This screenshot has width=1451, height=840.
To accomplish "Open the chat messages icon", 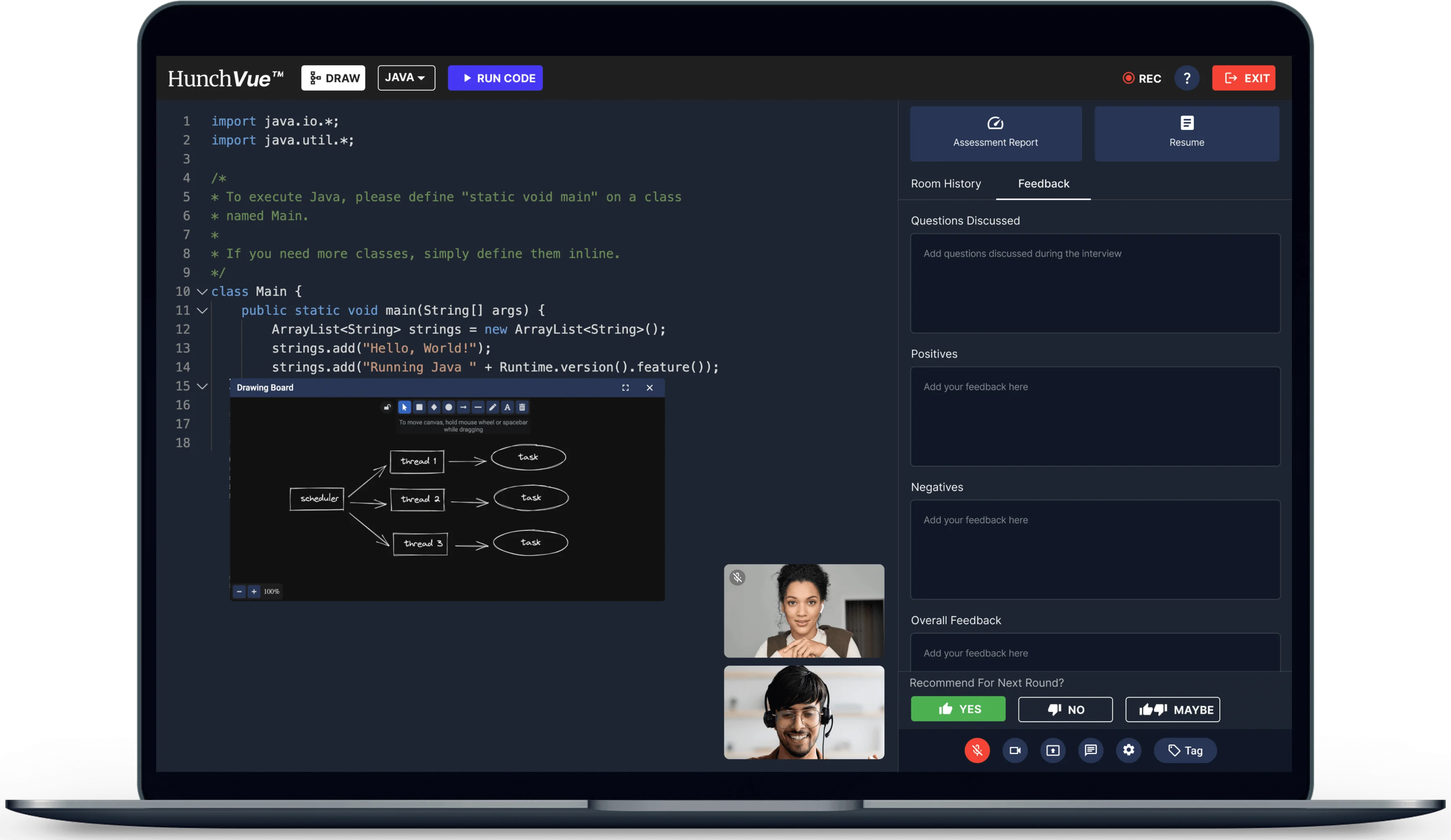I will point(1091,750).
